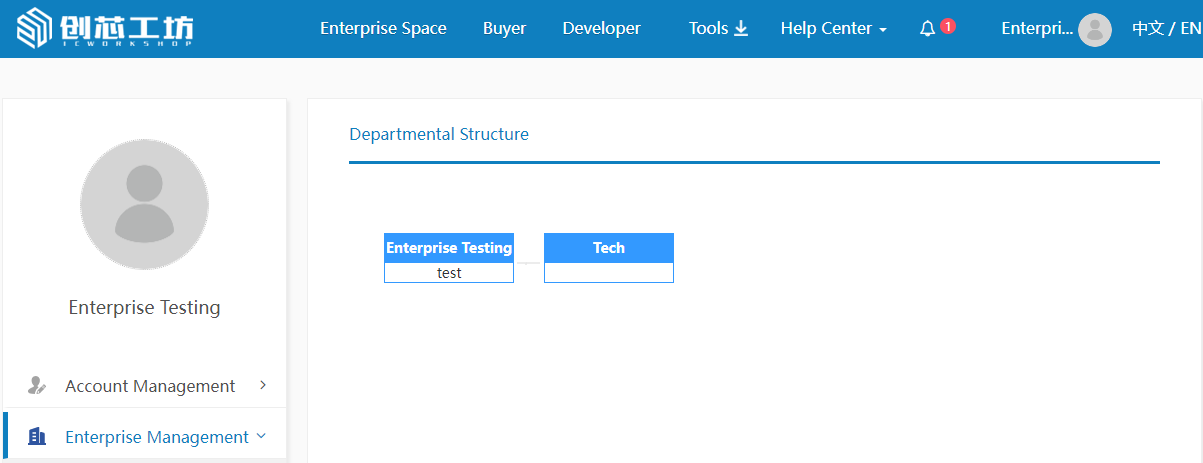Screen dimensions: 1203x463
Task: Click the 创芯工坊 logo in the header
Action: [105, 29]
